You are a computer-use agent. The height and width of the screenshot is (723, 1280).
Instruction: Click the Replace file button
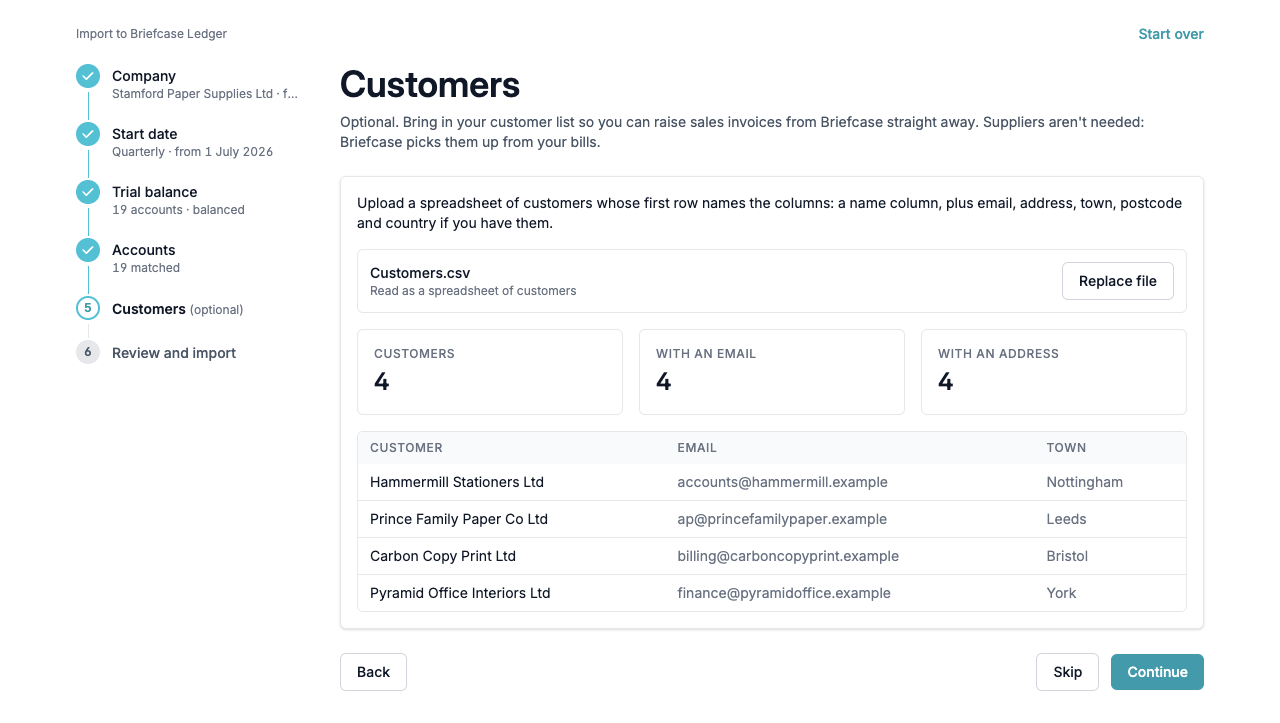[1118, 281]
